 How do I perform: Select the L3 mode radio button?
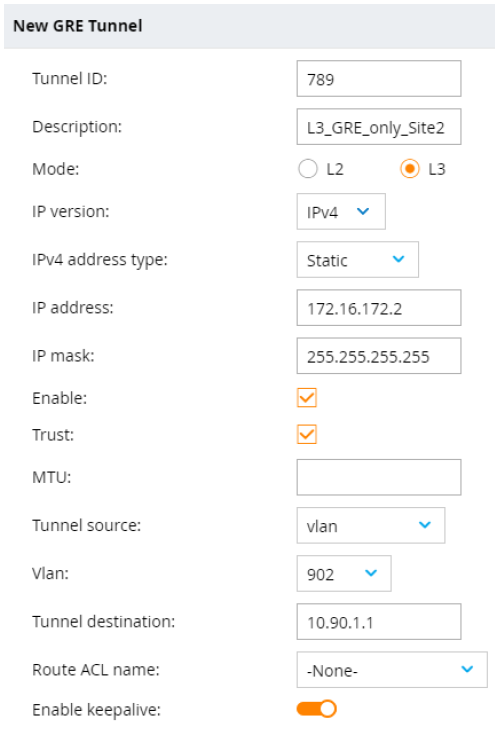click(x=410, y=169)
